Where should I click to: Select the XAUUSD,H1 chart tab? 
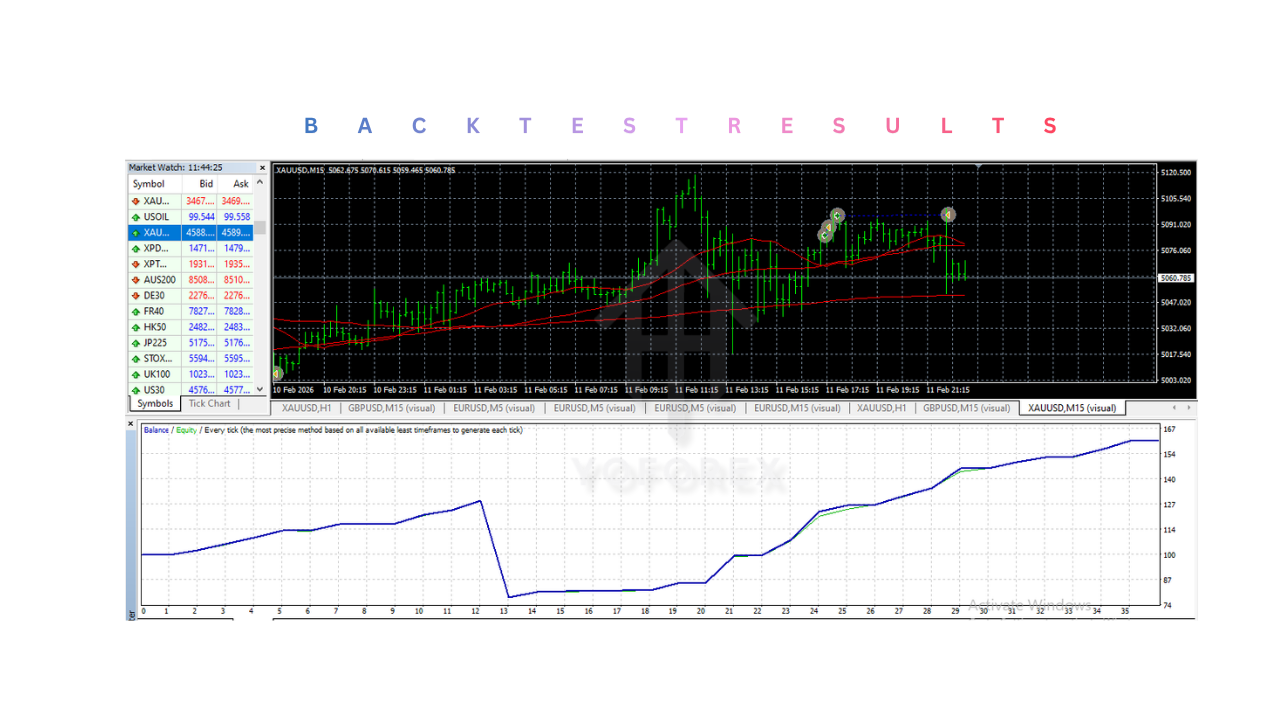(x=300, y=408)
